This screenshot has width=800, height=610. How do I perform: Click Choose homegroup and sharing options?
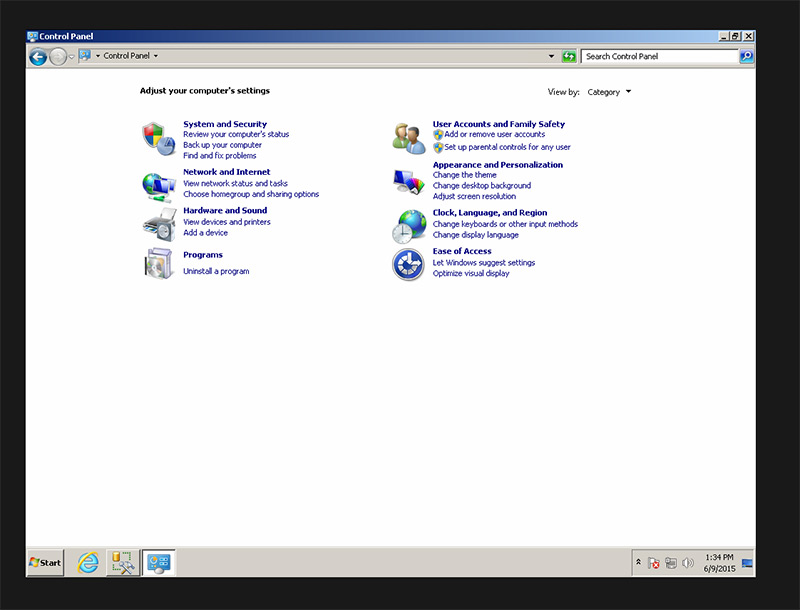(251, 194)
